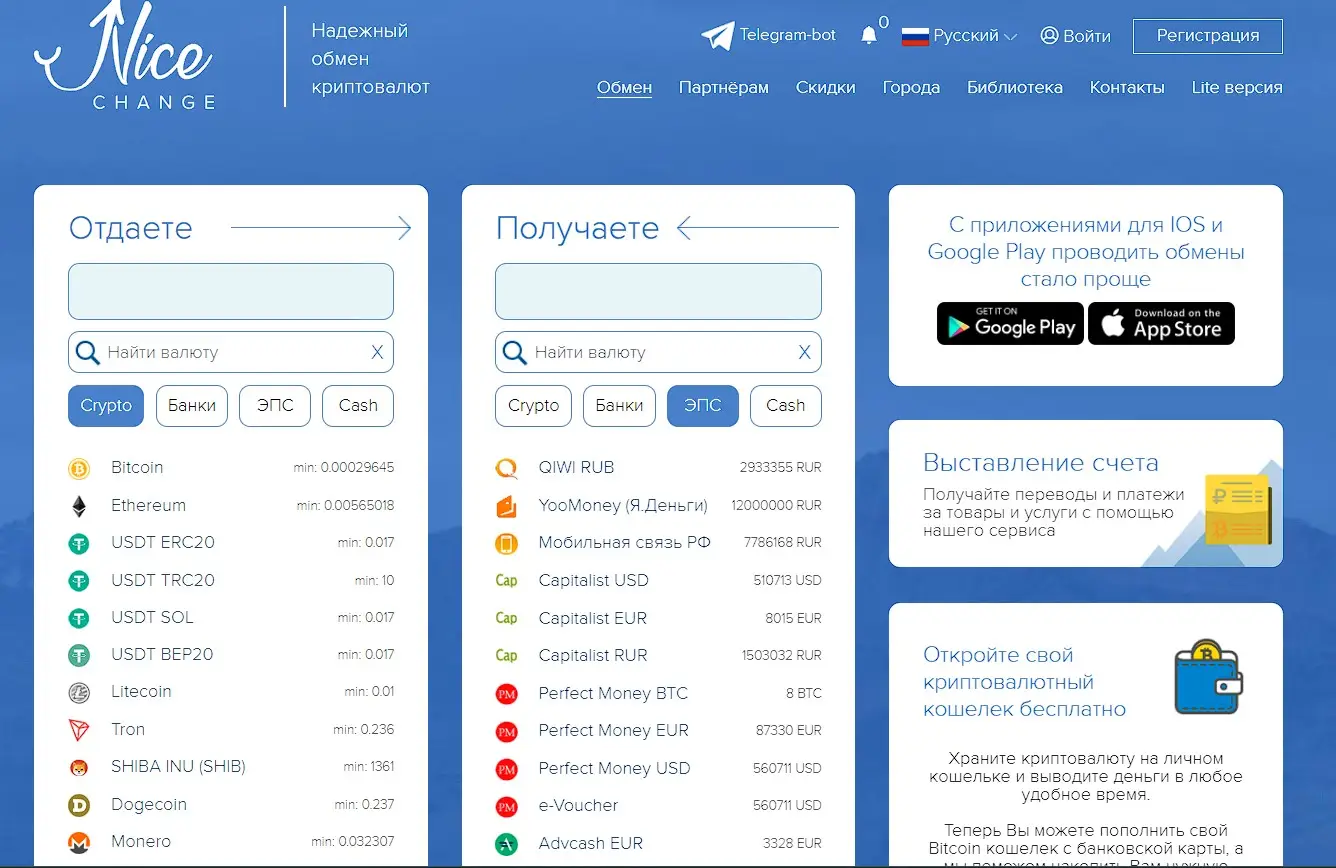Image resolution: width=1336 pixels, height=868 pixels.
Task: Select Crypto filter under Получаете
Action: coord(533,406)
